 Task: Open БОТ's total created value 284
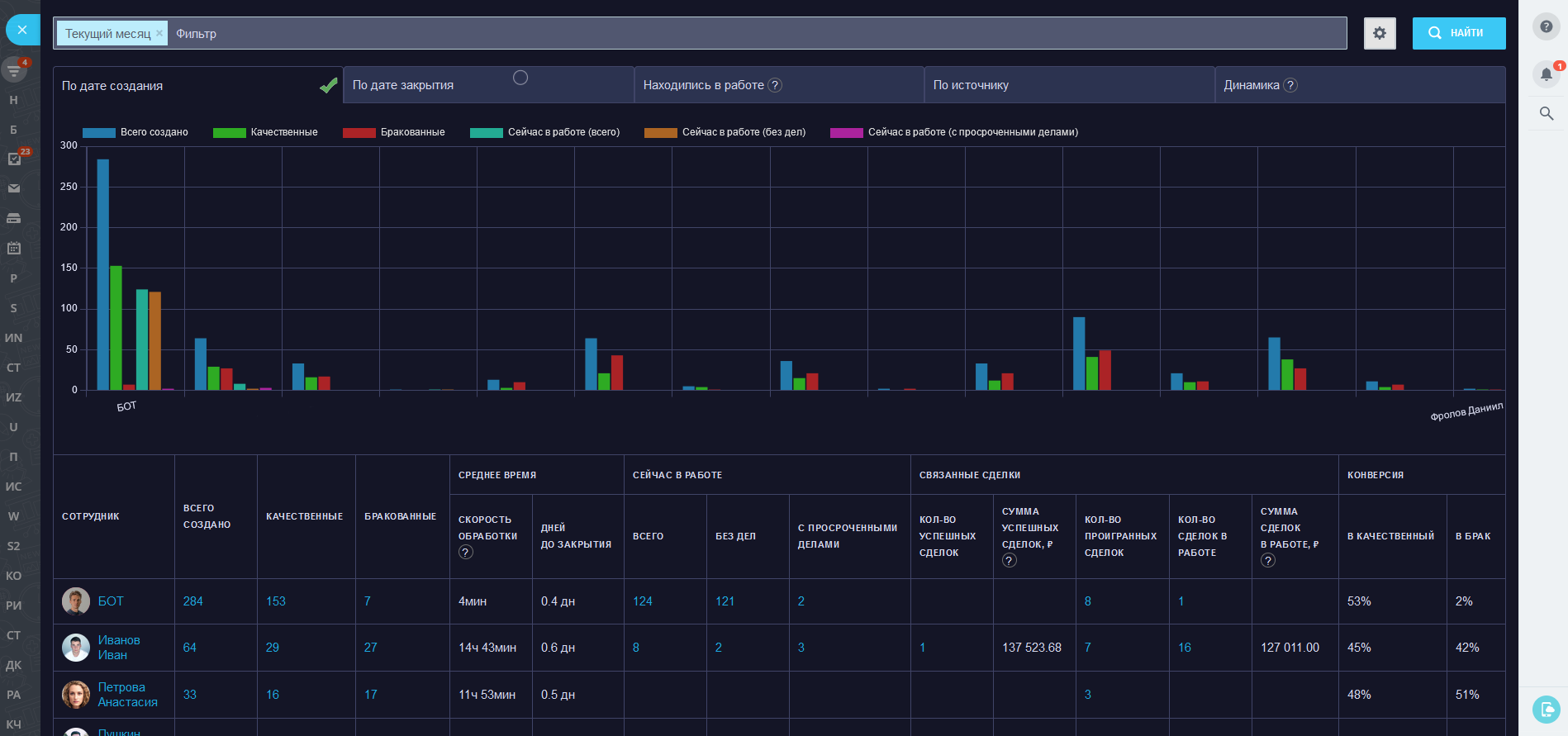point(192,601)
